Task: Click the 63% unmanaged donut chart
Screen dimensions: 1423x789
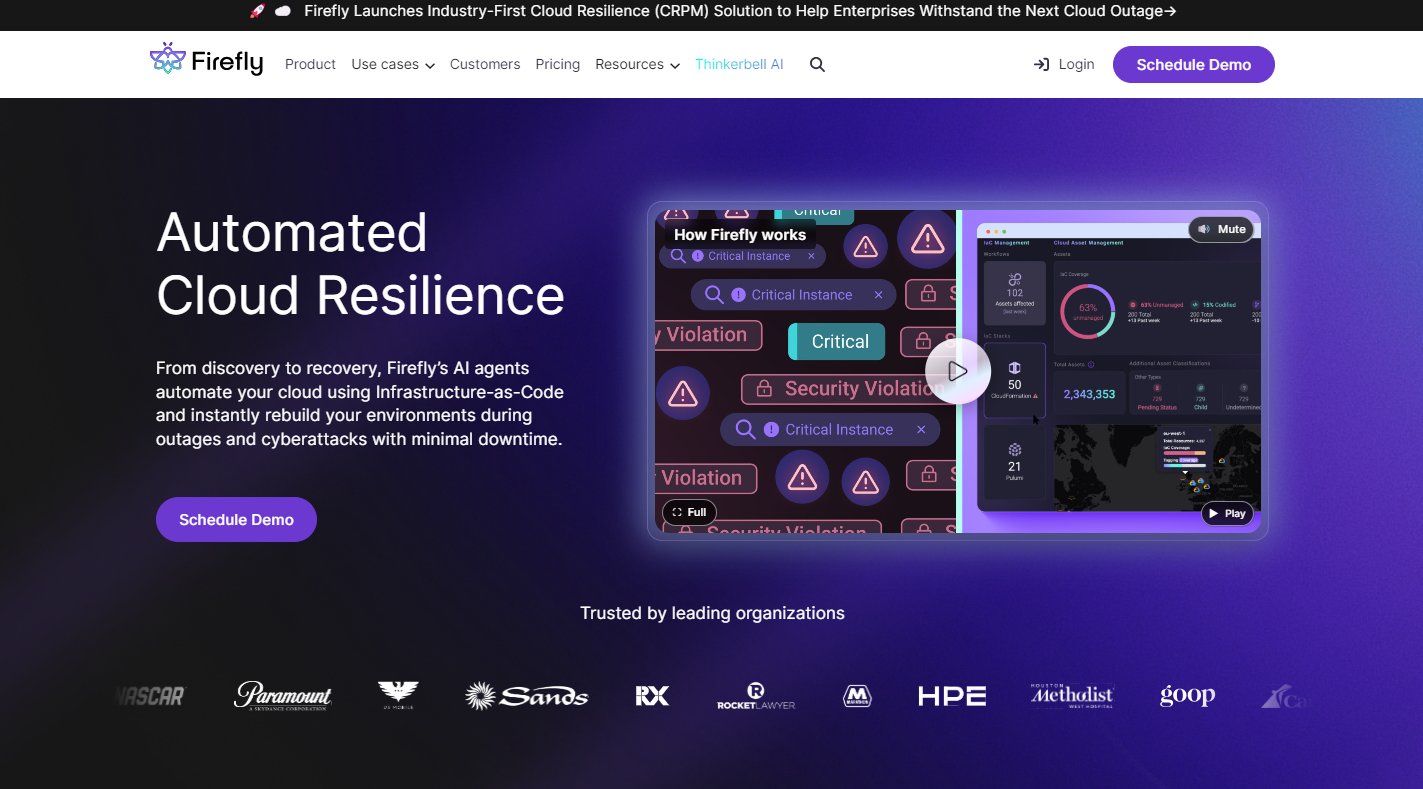Action: [x=1087, y=311]
